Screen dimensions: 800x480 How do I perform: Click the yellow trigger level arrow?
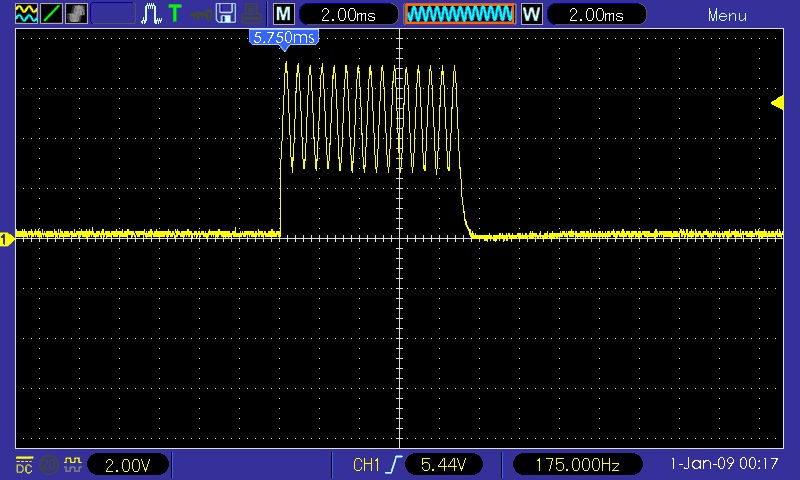[778, 103]
